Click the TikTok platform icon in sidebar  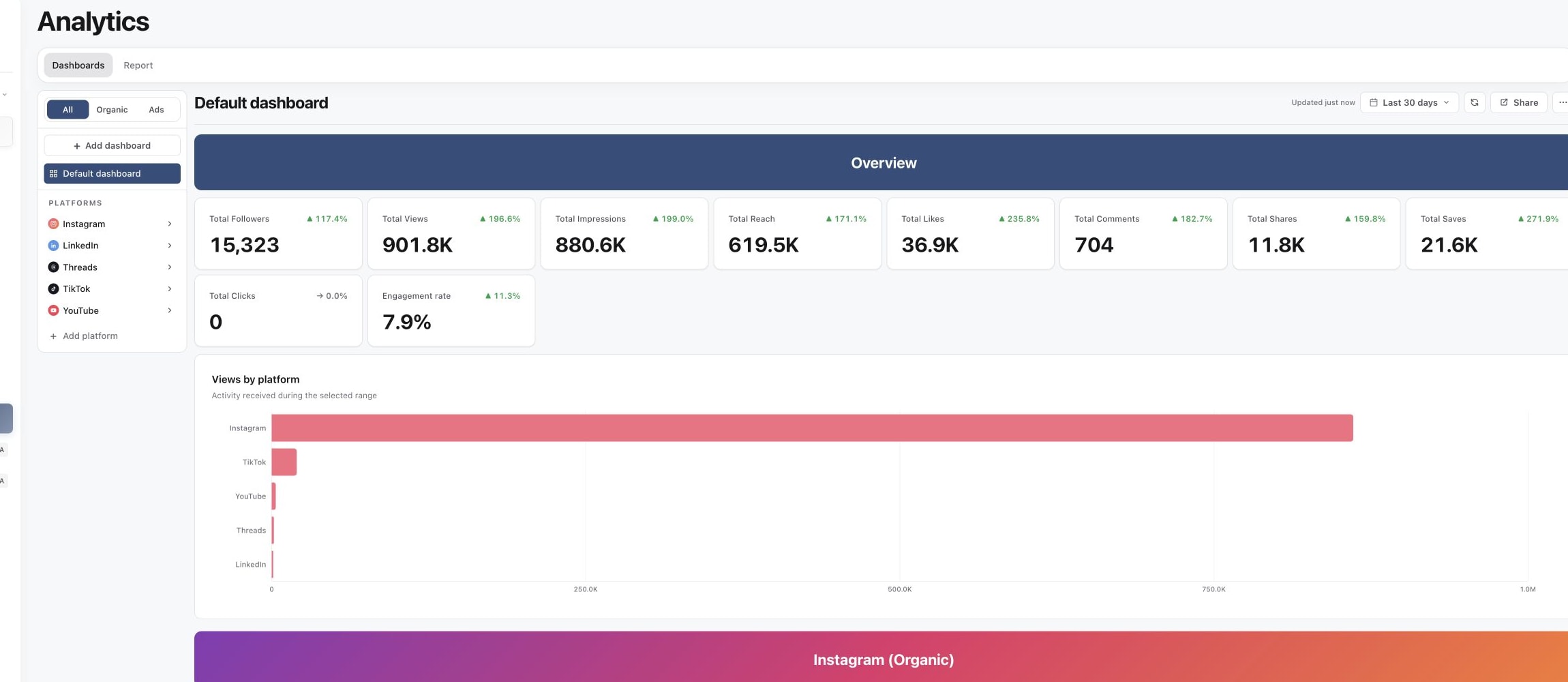[x=53, y=289]
